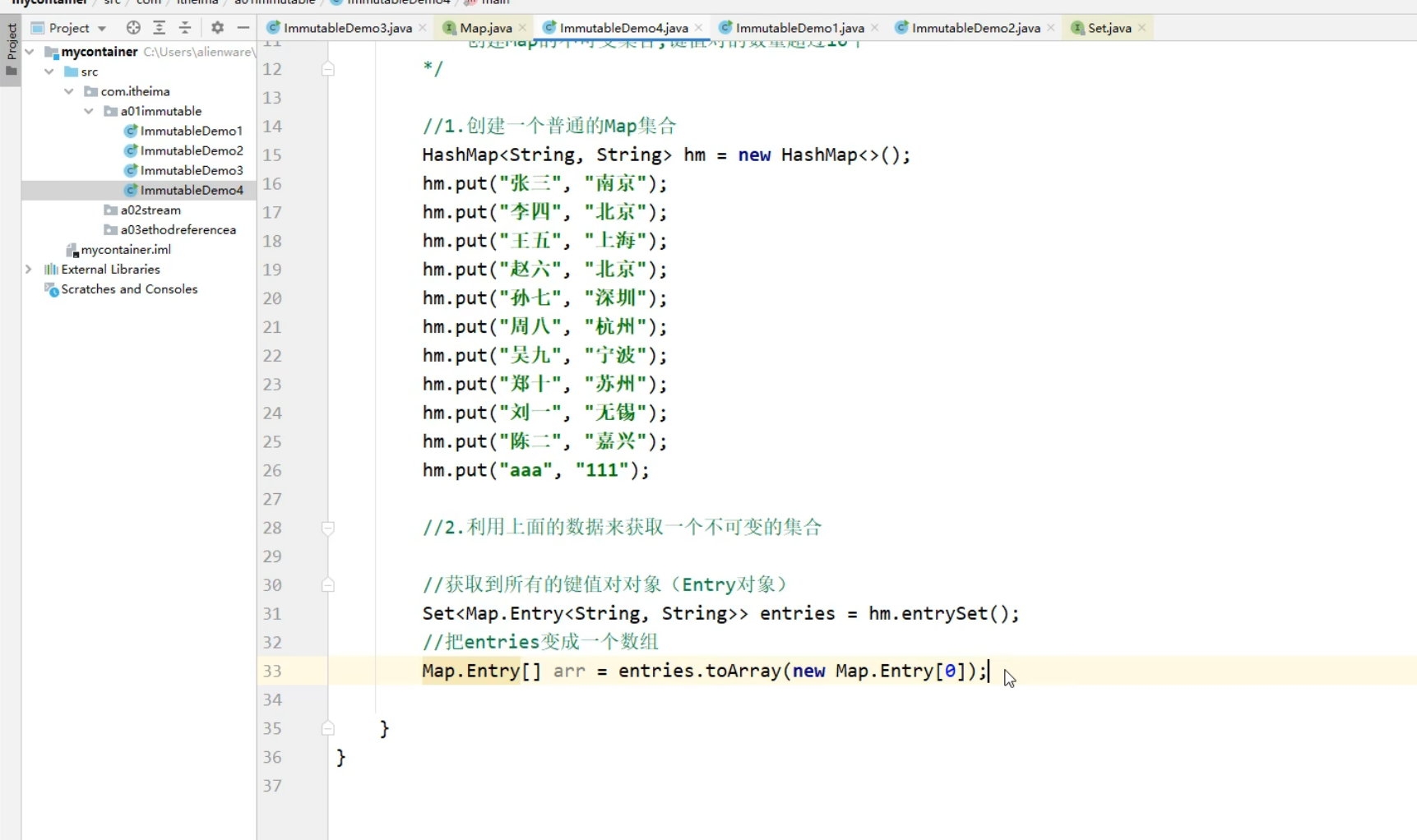
Task: Open the Project panel settings gear
Action: tap(216, 27)
